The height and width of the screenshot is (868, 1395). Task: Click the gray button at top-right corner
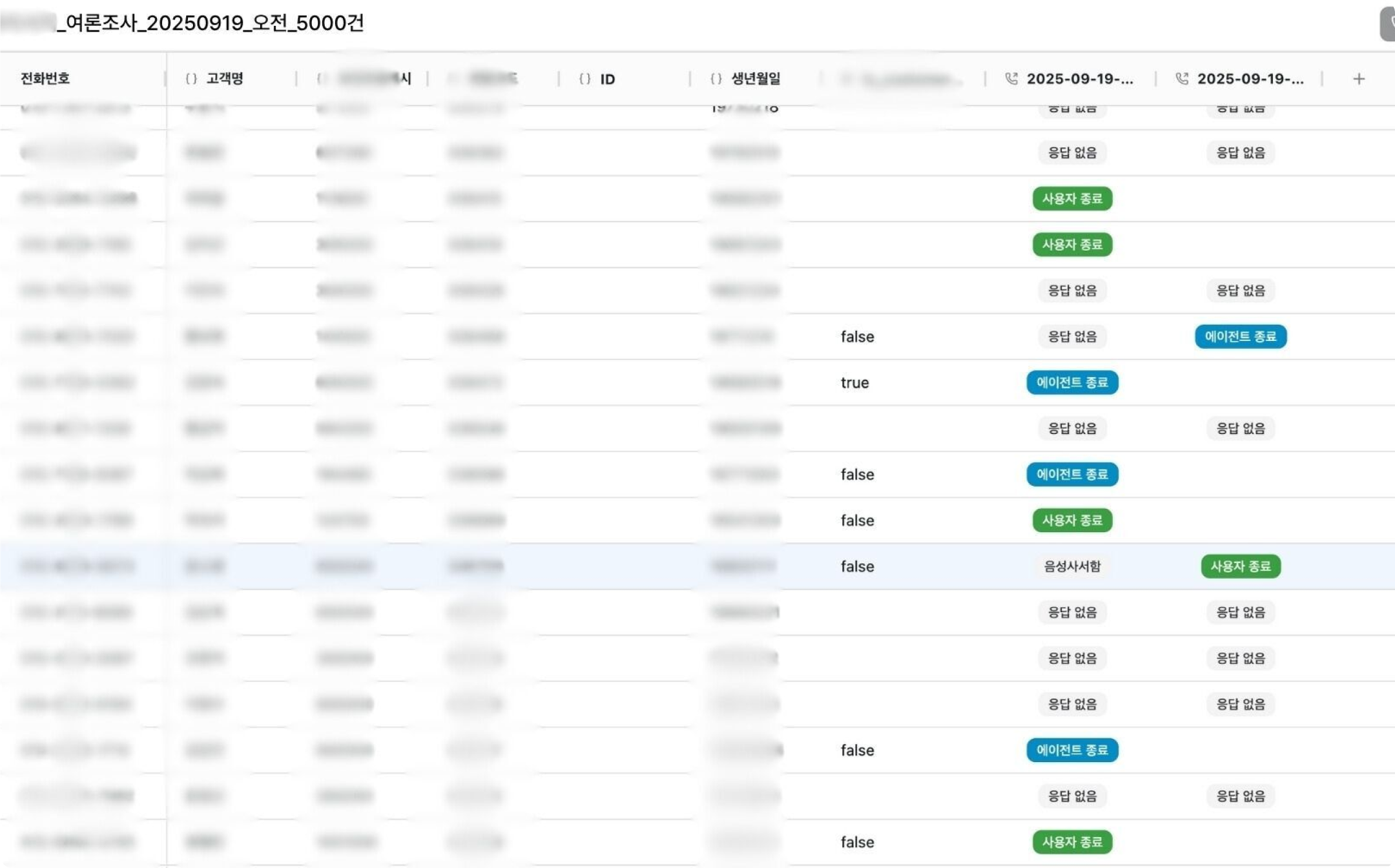pyautogui.click(x=1387, y=25)
